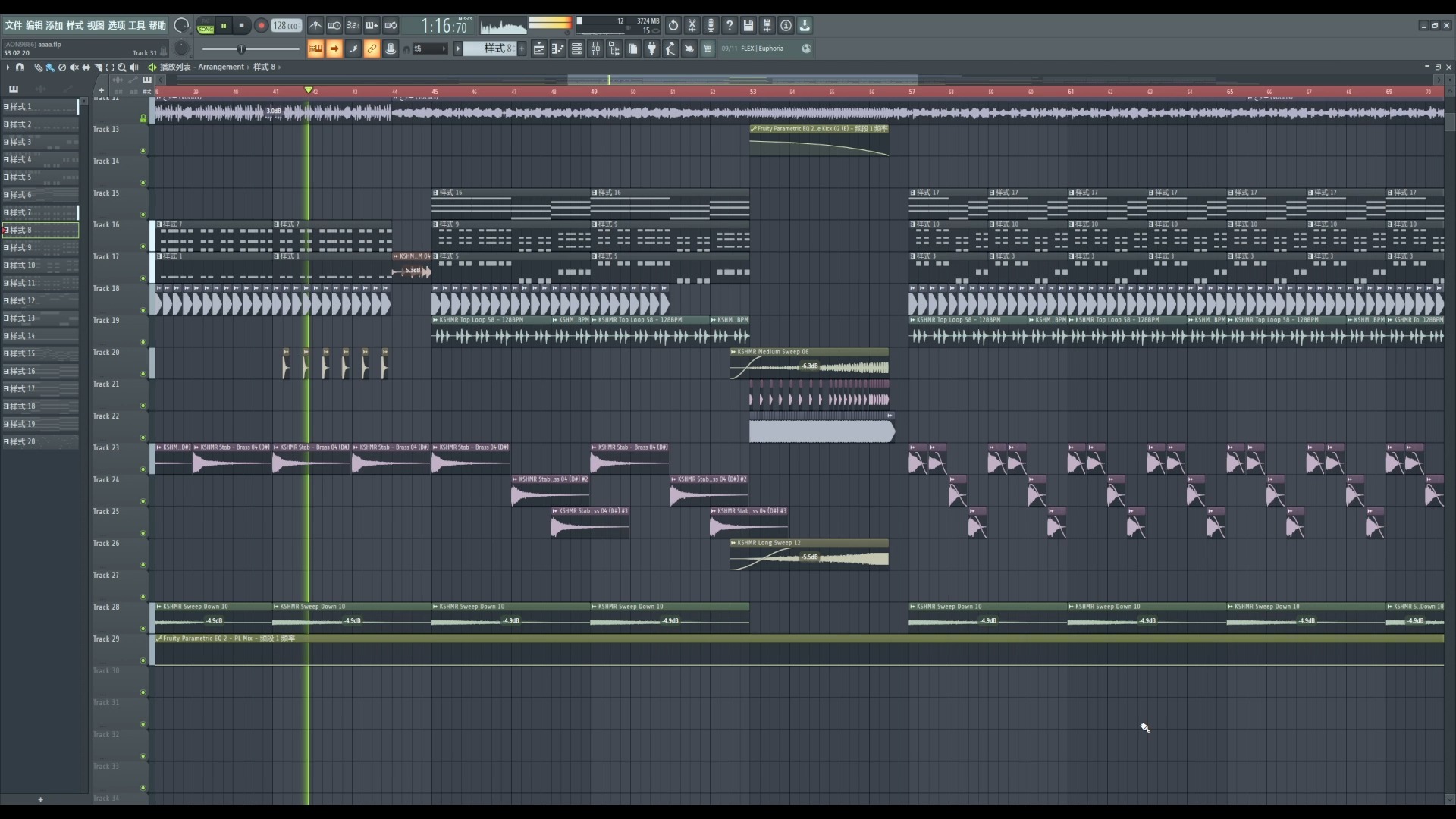Open the 文件 menu

pos(14,25)
